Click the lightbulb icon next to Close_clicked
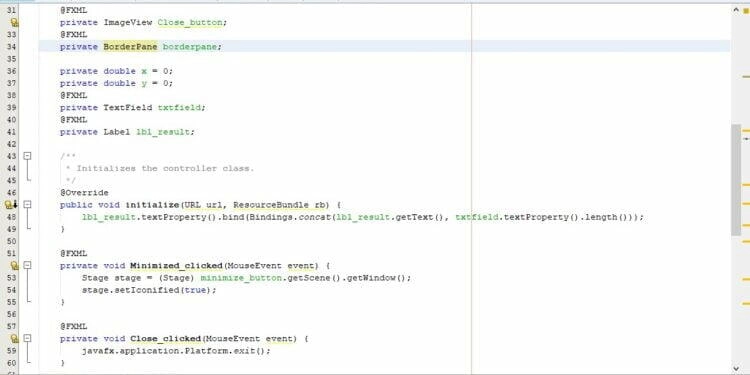This screenshot has width=750, height=375. [x=14, y=339]
